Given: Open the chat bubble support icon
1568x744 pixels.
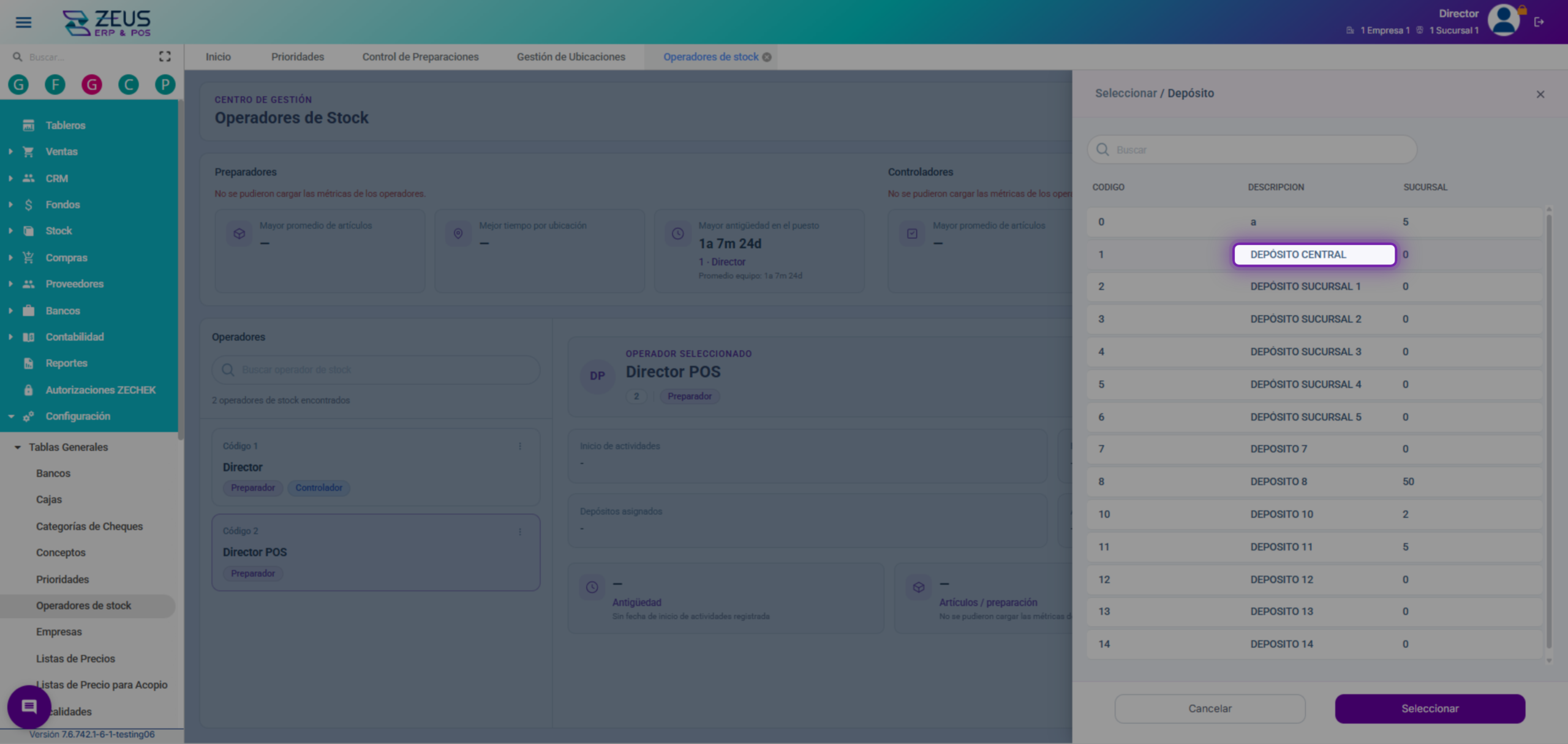Looking at the screenshot, I should [x=29, y=707].
